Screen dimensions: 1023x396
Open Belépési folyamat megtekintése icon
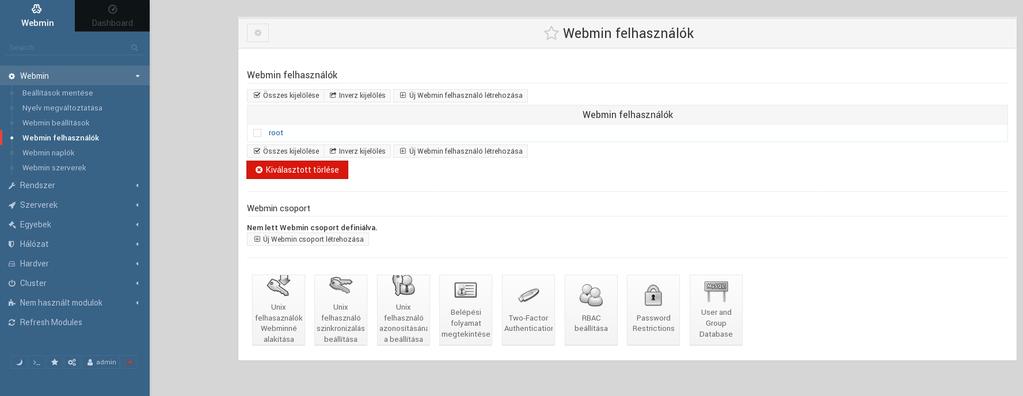coord(466,310)
